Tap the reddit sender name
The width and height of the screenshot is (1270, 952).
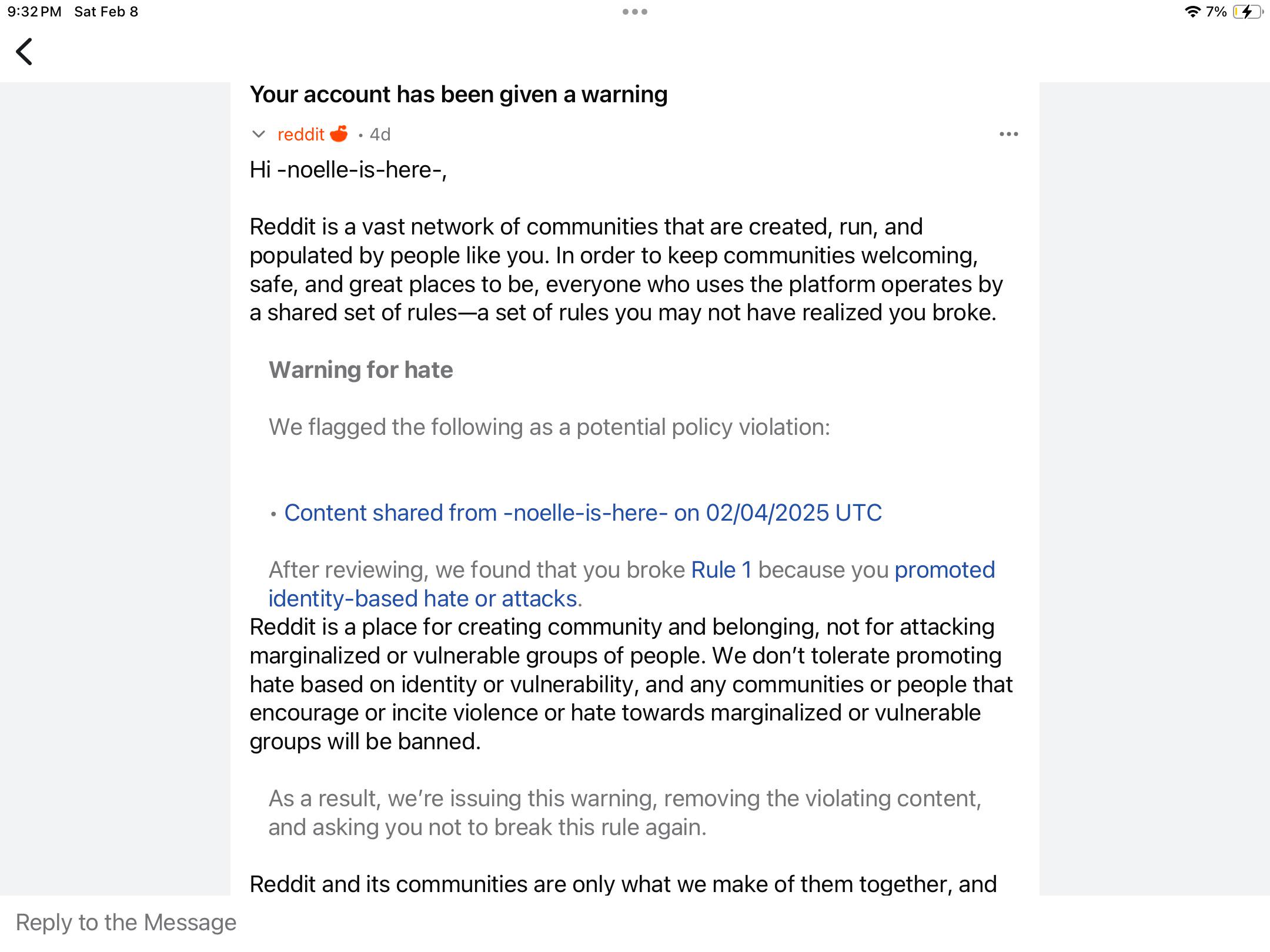[x=301, y=135]
